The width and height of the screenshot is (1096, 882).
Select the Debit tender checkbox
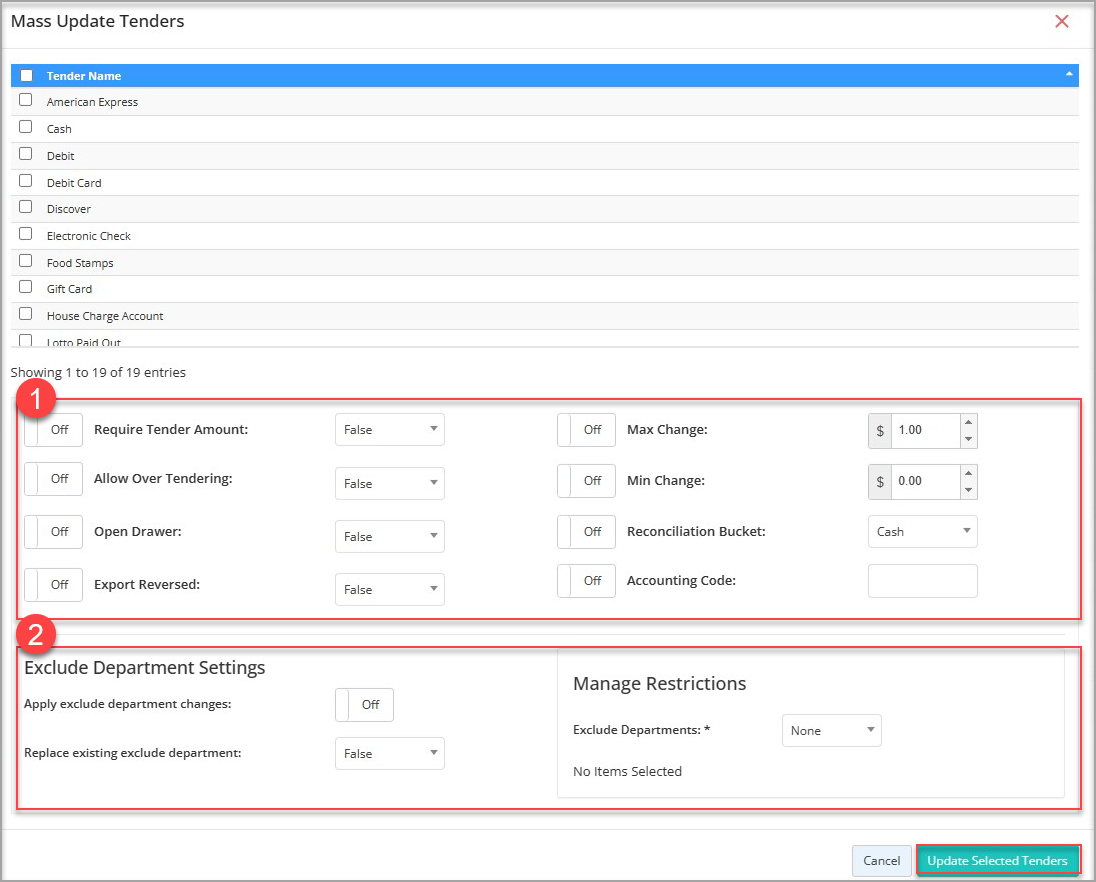click(x=26, y=154)
